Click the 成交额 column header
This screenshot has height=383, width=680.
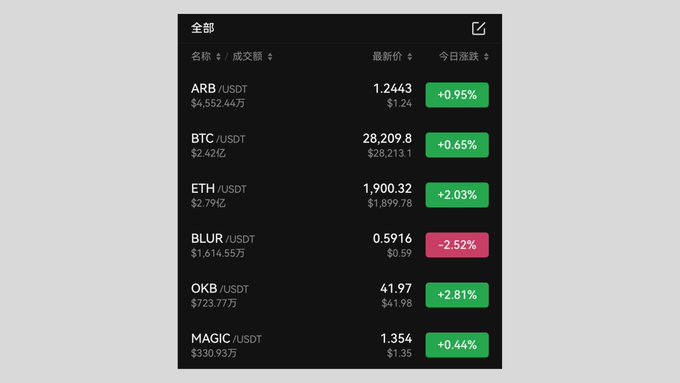point(247,56)
